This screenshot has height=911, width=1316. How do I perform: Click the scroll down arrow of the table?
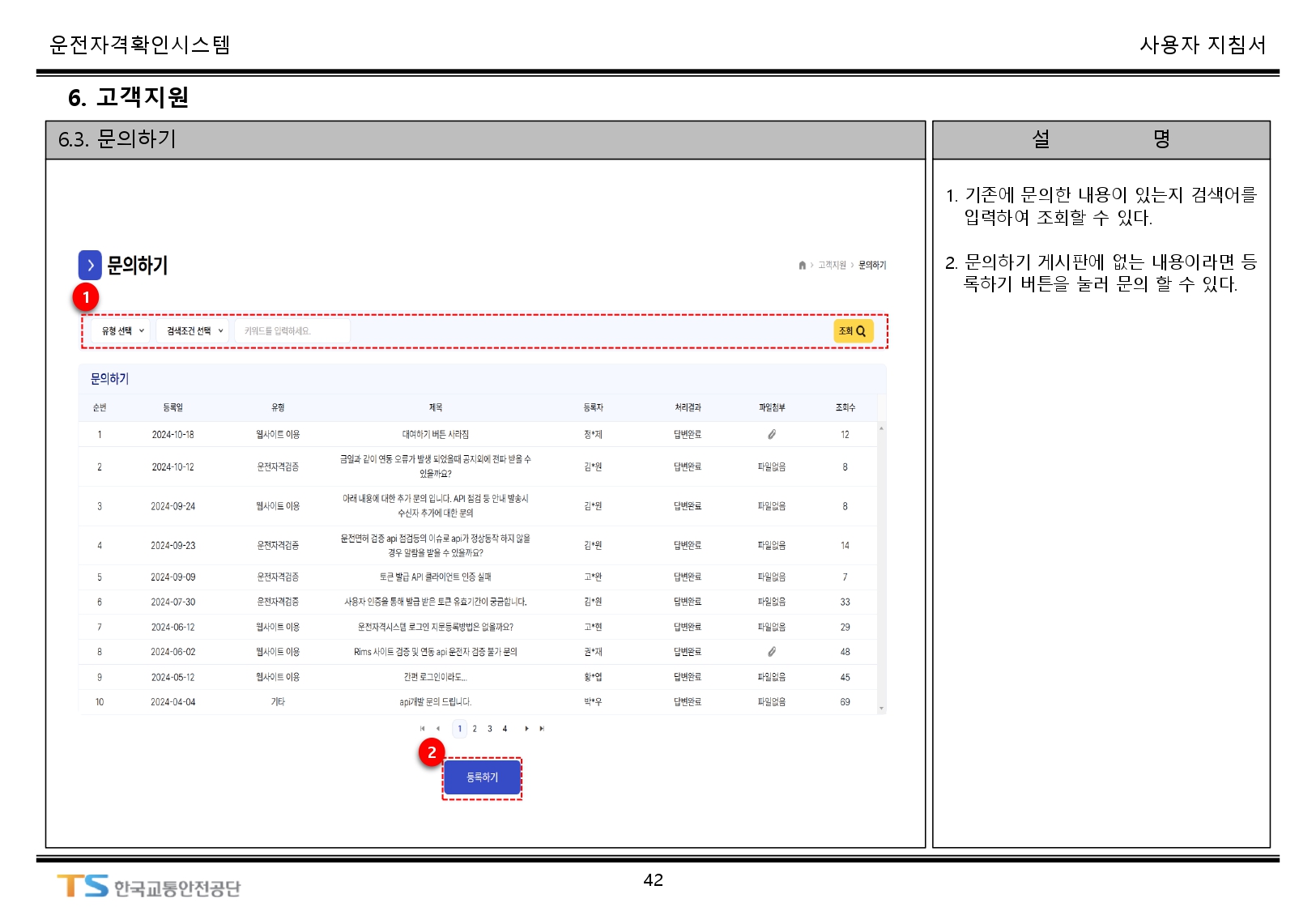881,709
